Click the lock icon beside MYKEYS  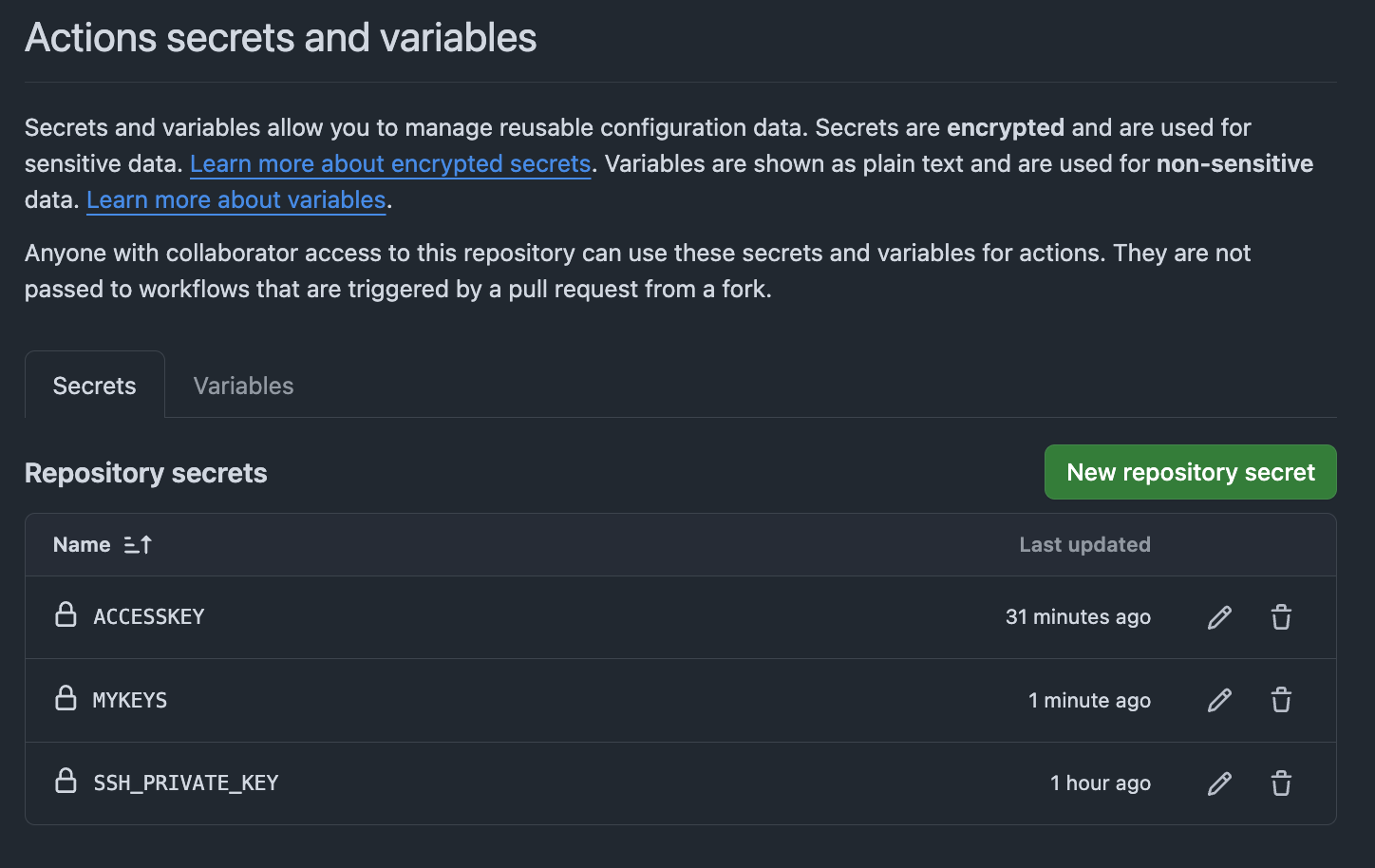point(66,699)
